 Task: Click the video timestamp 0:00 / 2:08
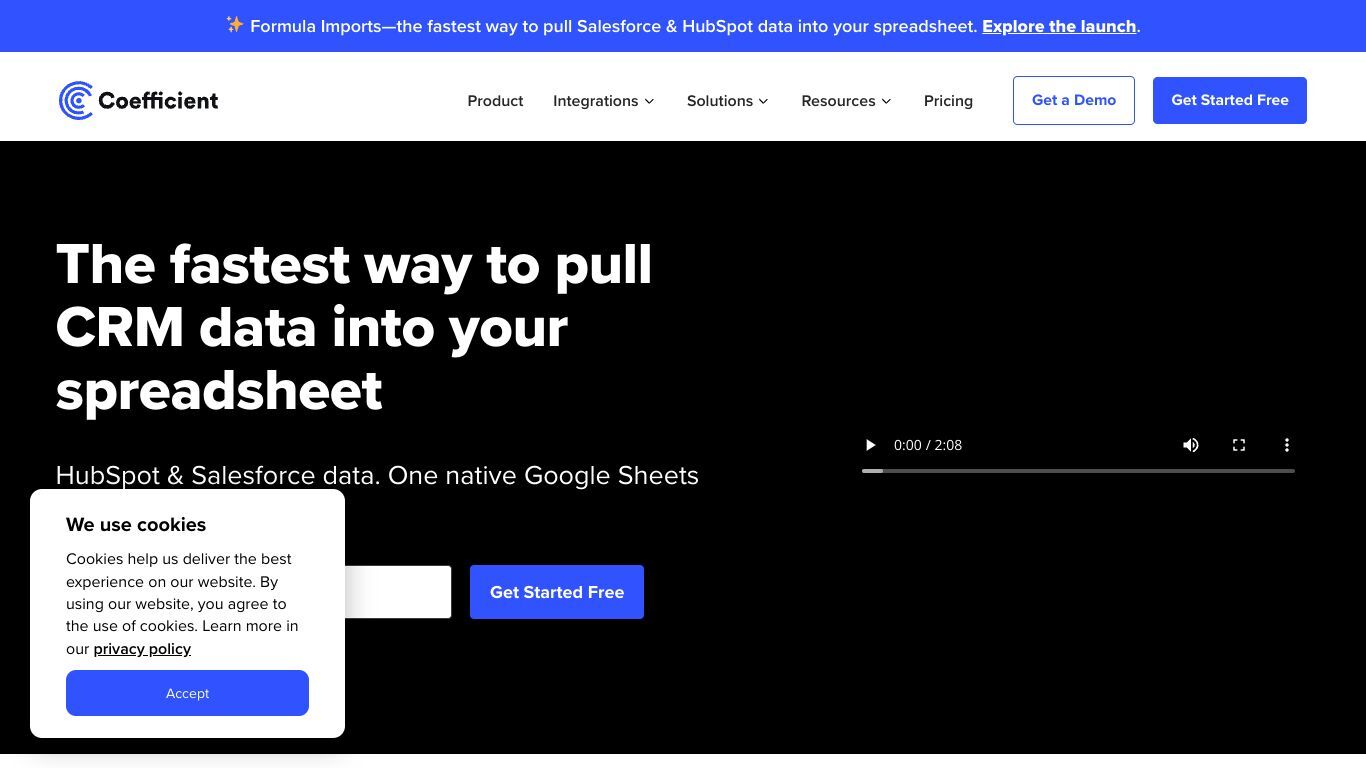928,445
